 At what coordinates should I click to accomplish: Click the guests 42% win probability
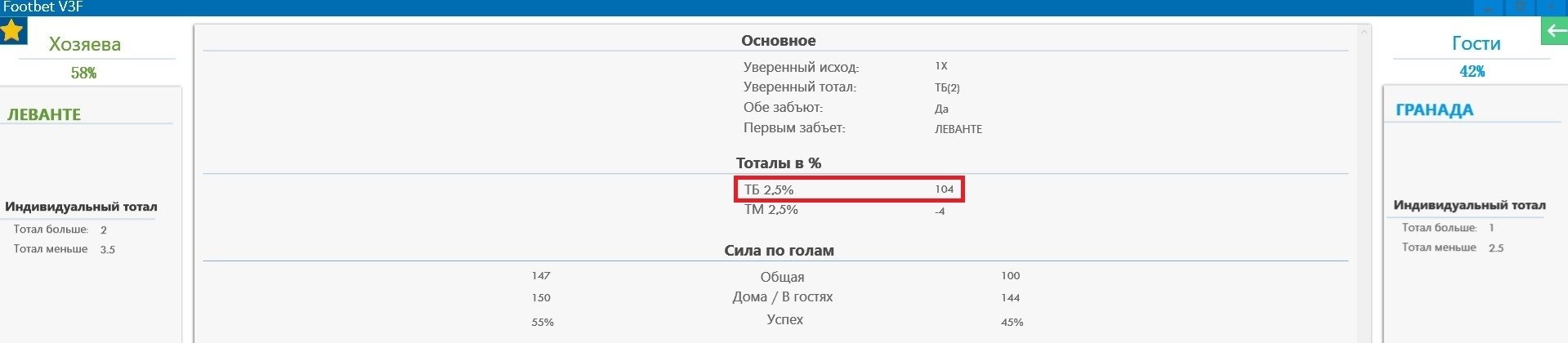(1472, 72)
